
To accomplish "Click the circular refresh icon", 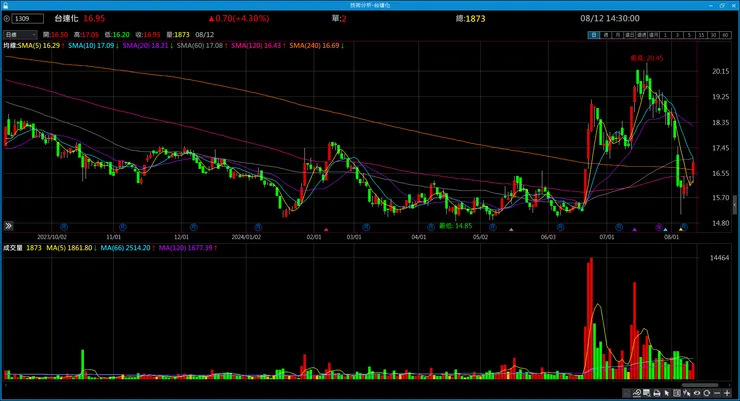I will tap(706, 393).
